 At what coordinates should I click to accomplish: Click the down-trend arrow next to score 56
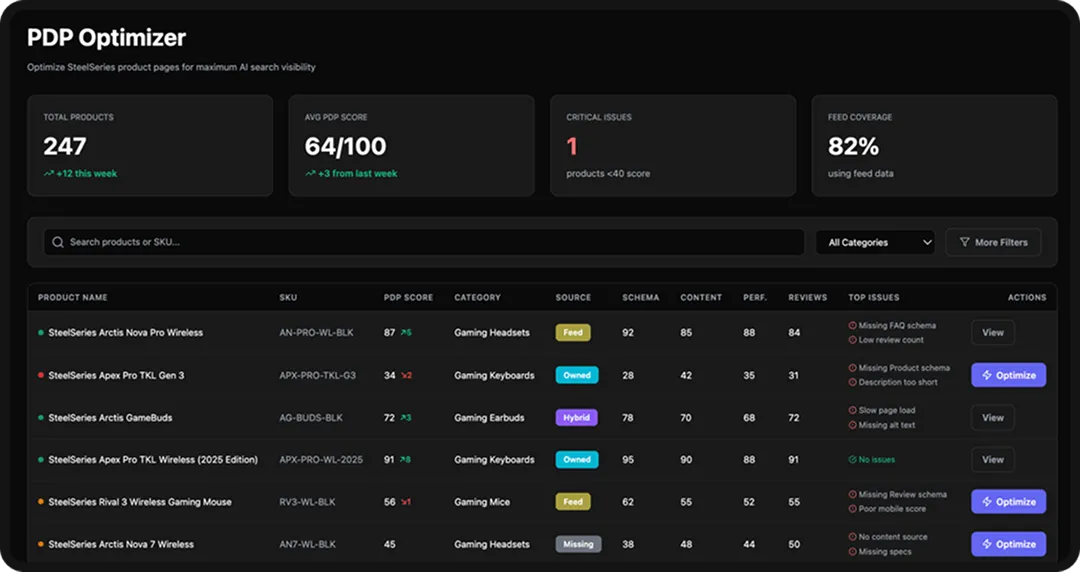coord(406,502)
